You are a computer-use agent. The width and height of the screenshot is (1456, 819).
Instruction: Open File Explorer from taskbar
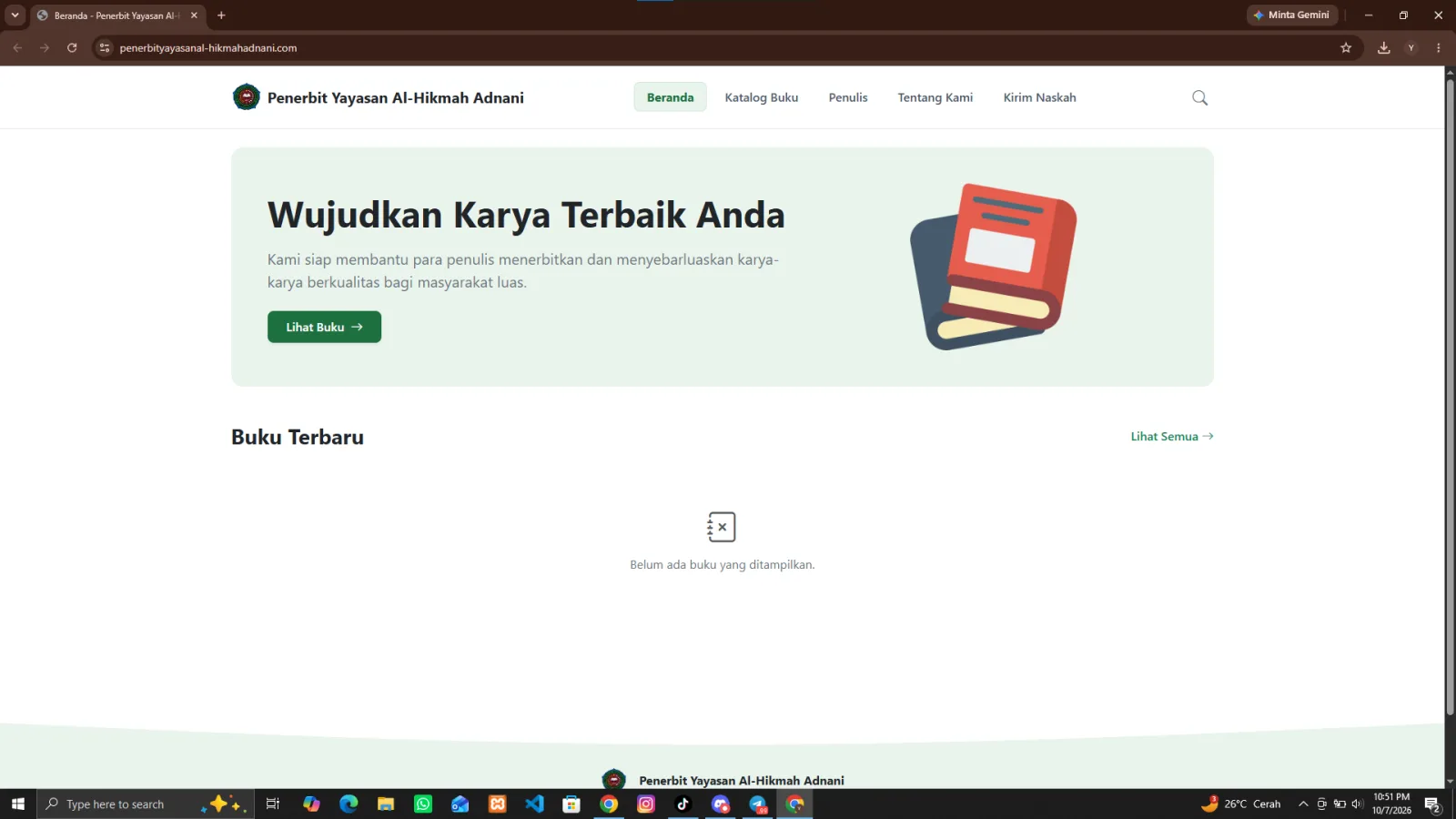click(x=386, y=804)
